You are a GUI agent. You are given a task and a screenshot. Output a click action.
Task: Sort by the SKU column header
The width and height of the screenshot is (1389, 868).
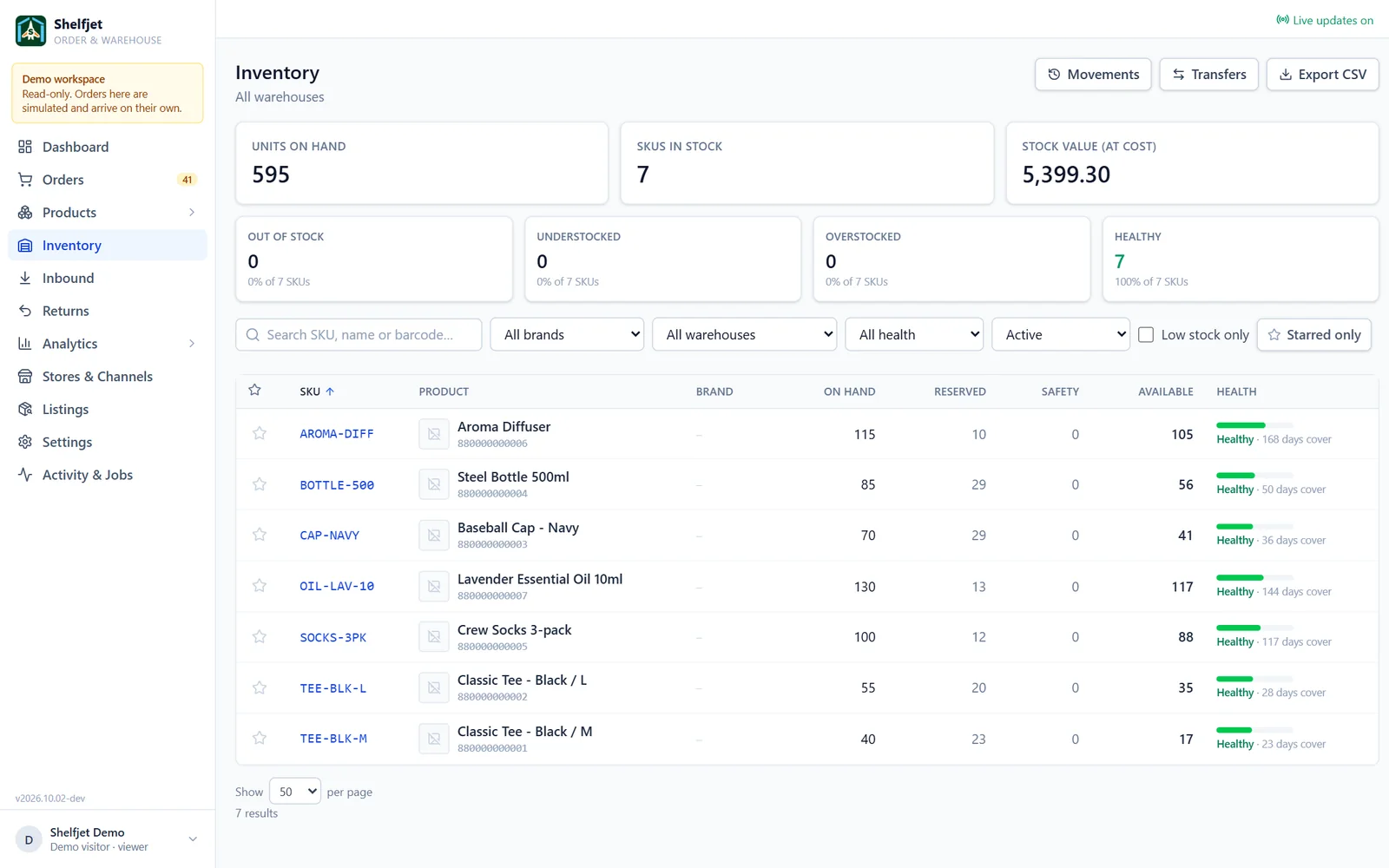[x=317, y=391]
